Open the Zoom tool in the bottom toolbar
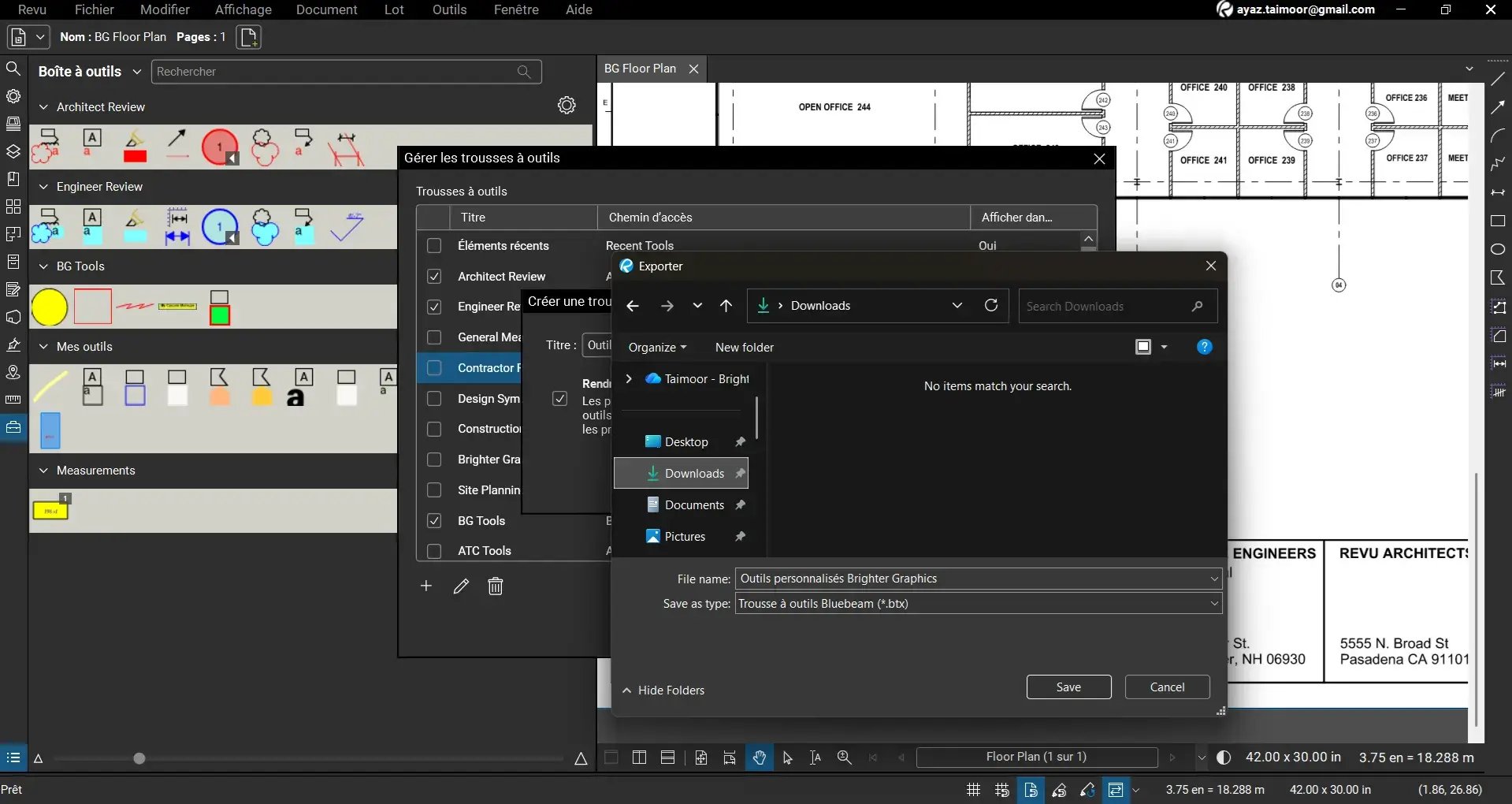This screenshot has height=804, width=1512. 844,757
